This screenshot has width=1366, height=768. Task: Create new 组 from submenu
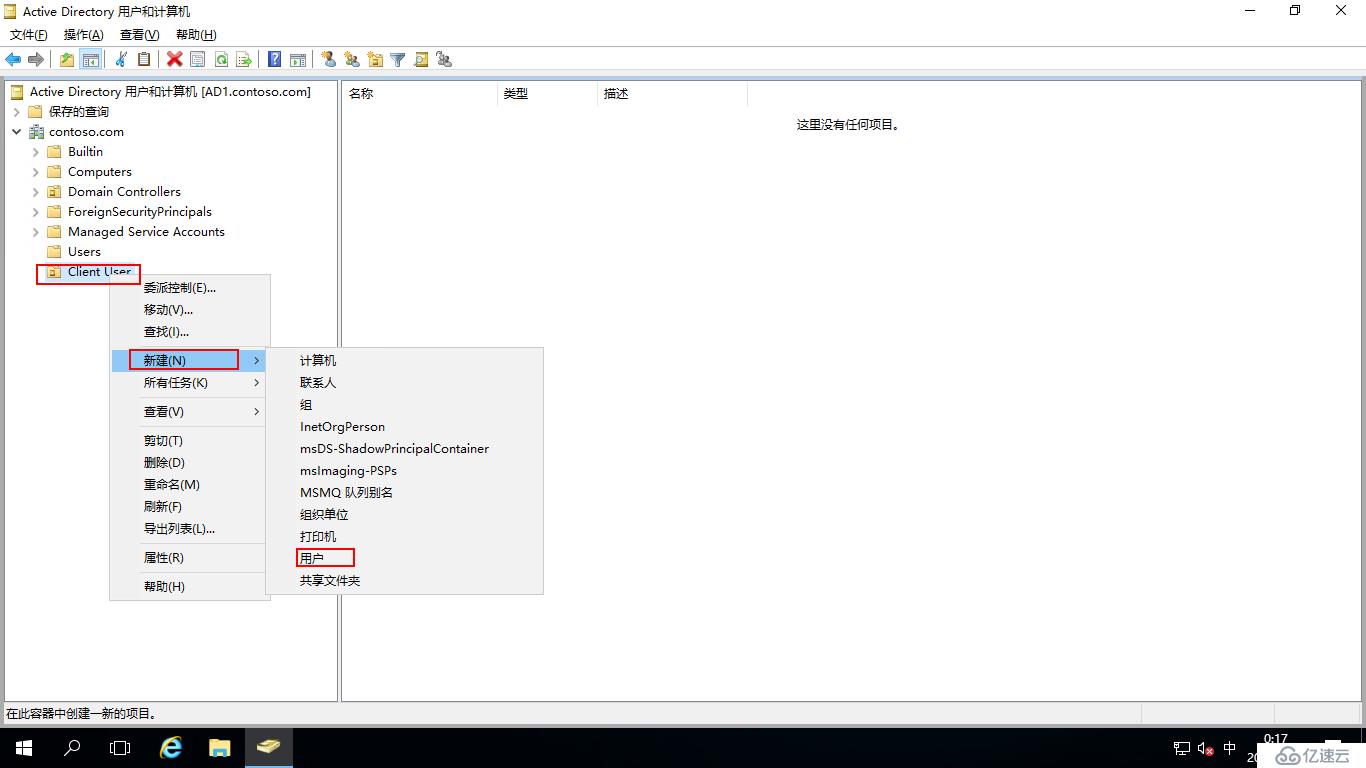click(x=404, y=405)
